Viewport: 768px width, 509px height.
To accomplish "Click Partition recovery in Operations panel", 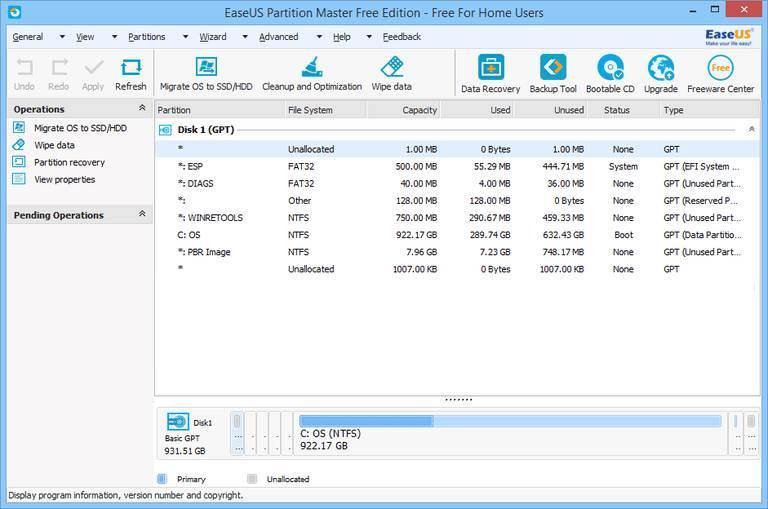I will [70, 162].
